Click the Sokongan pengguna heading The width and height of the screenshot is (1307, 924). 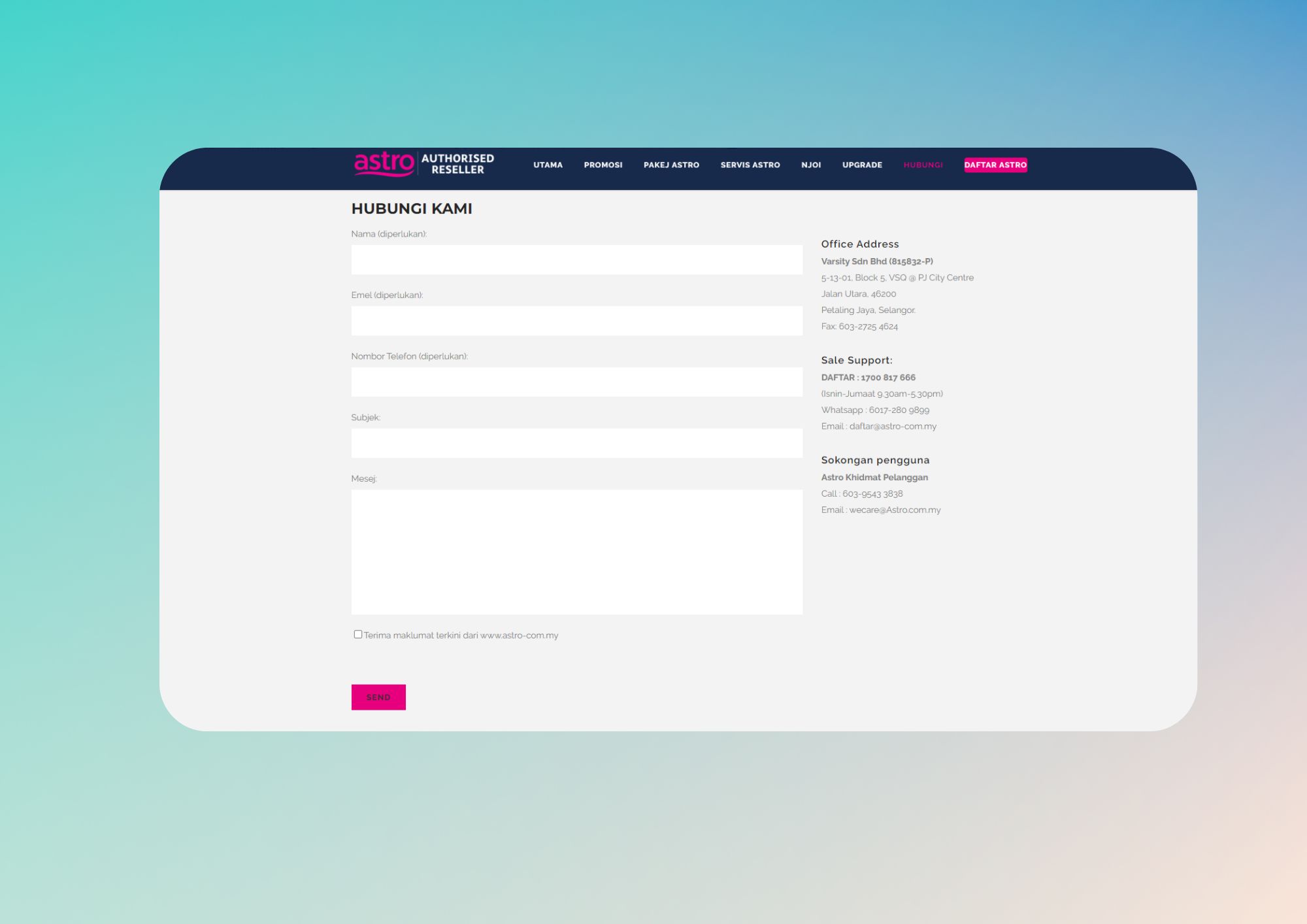coord(875,460)
